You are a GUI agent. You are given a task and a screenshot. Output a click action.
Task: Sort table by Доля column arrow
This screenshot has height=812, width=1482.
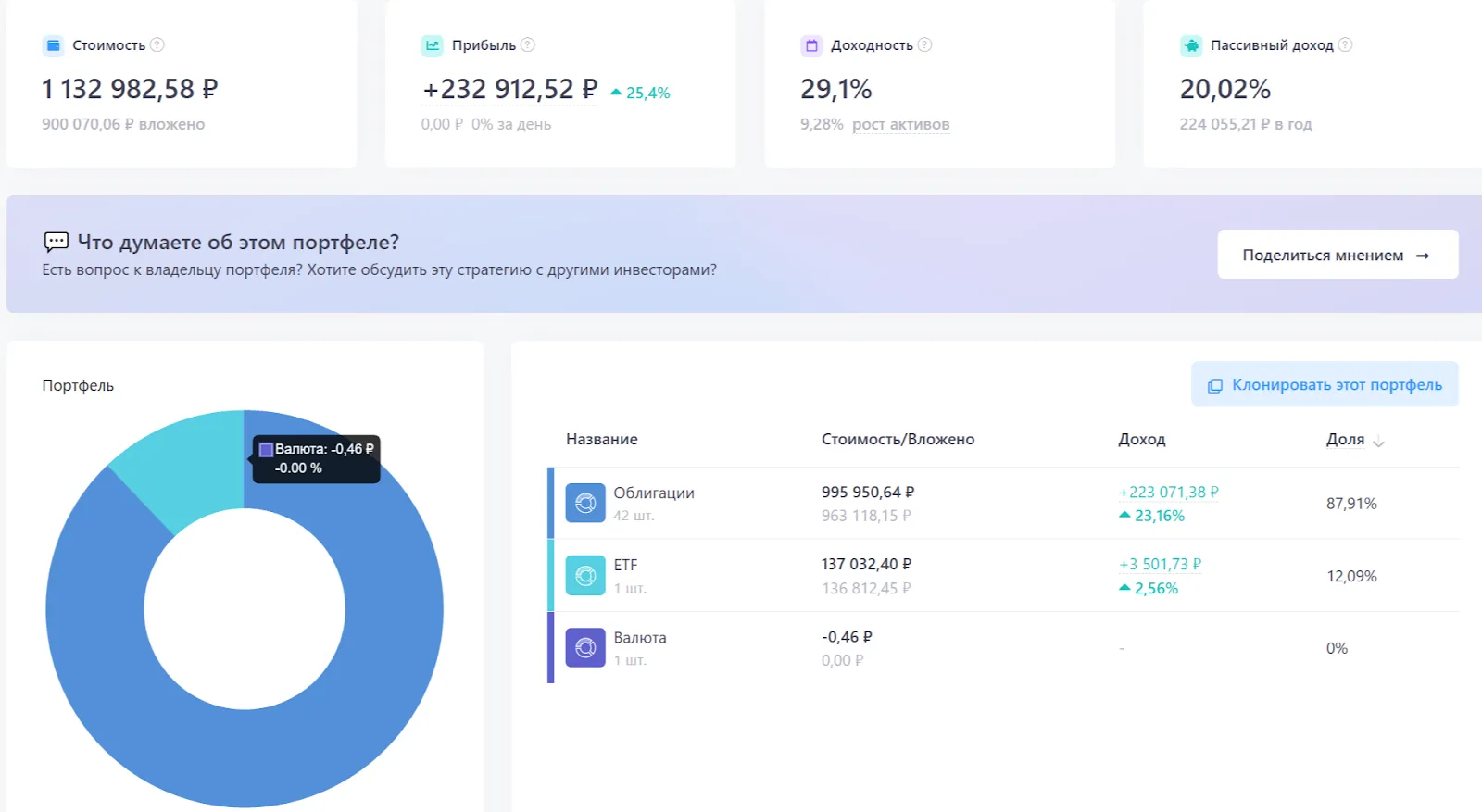click(1378, 442)
